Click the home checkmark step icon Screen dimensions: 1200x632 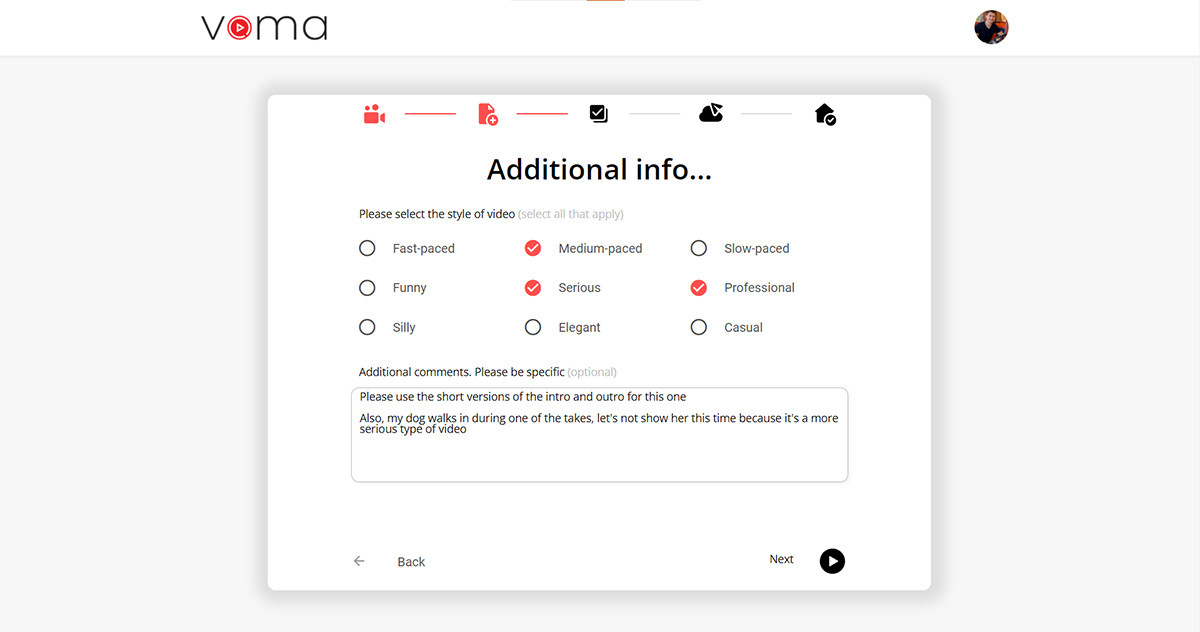point(824,114)
